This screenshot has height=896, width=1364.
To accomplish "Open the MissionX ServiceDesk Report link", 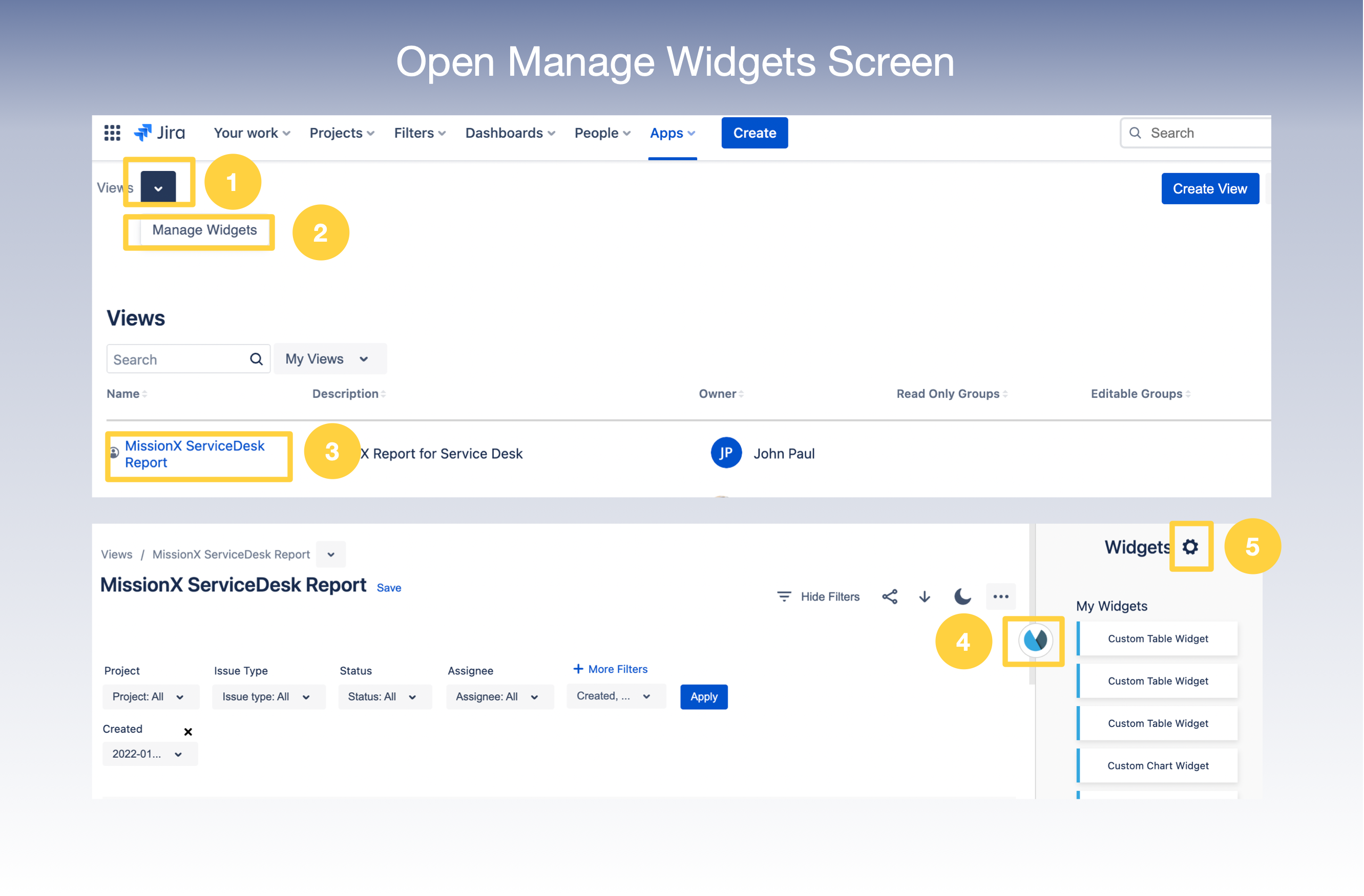I will pos(195,454).
